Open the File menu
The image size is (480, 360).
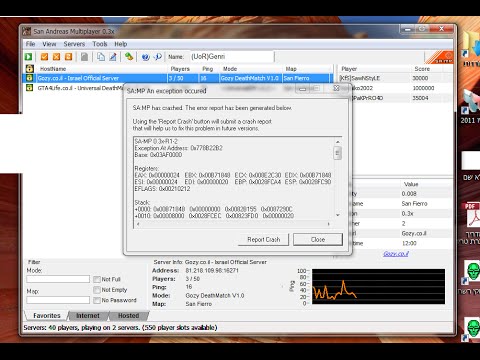tap(30, 44)
